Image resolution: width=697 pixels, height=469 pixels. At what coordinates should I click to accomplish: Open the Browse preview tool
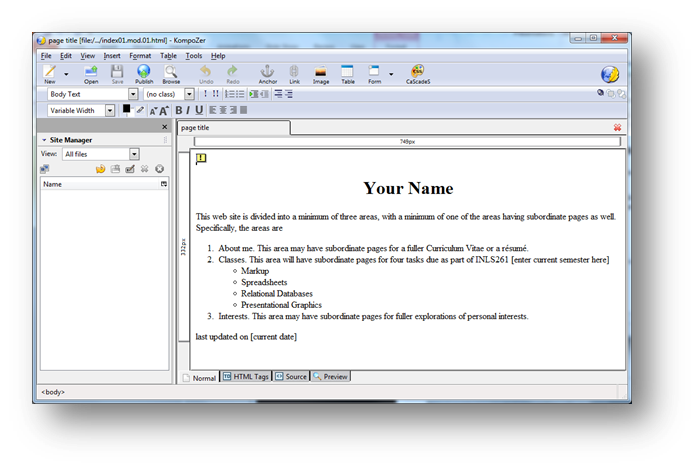[171, 74]
